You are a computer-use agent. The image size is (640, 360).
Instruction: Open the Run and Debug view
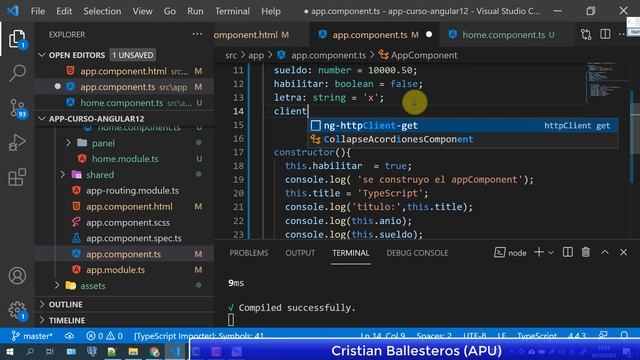[17, 142]
